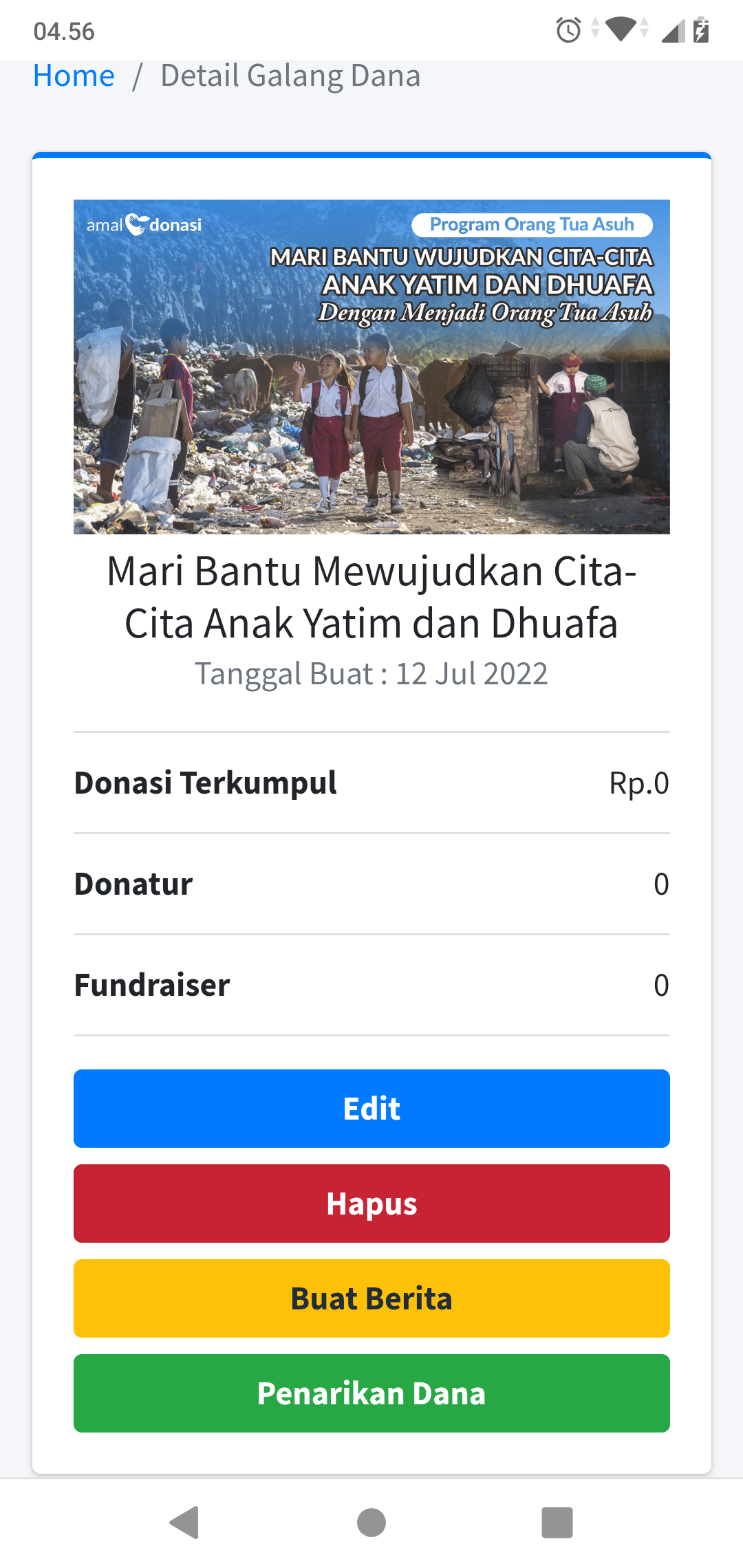Tap the Donasi Terkumpul row

[371, 783]
